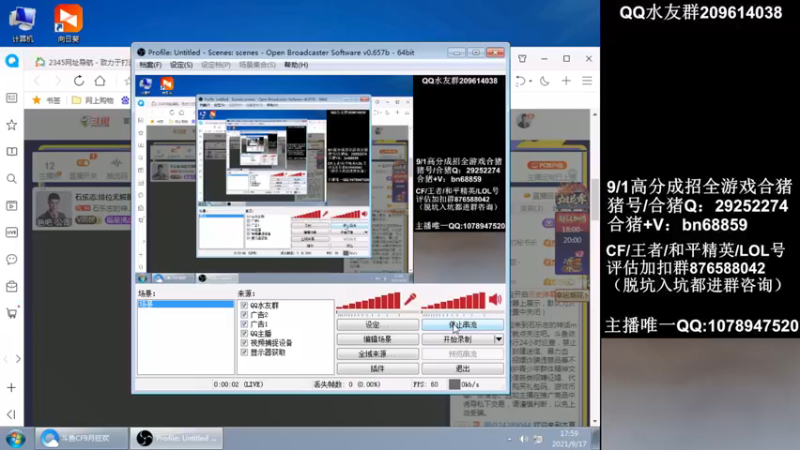This screenshot has height=450, width=800.
Task: Toggle the QQ水友群 source checkbox
Action: (x=244, y=305)
